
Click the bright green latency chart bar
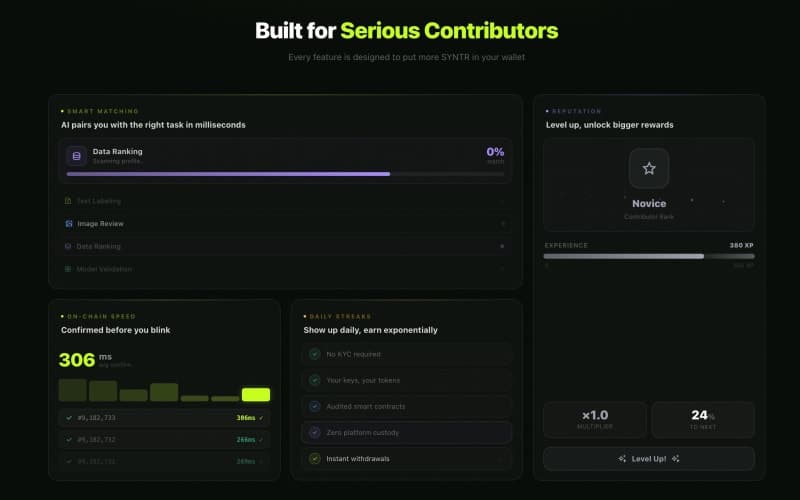[x=256, y=395]
